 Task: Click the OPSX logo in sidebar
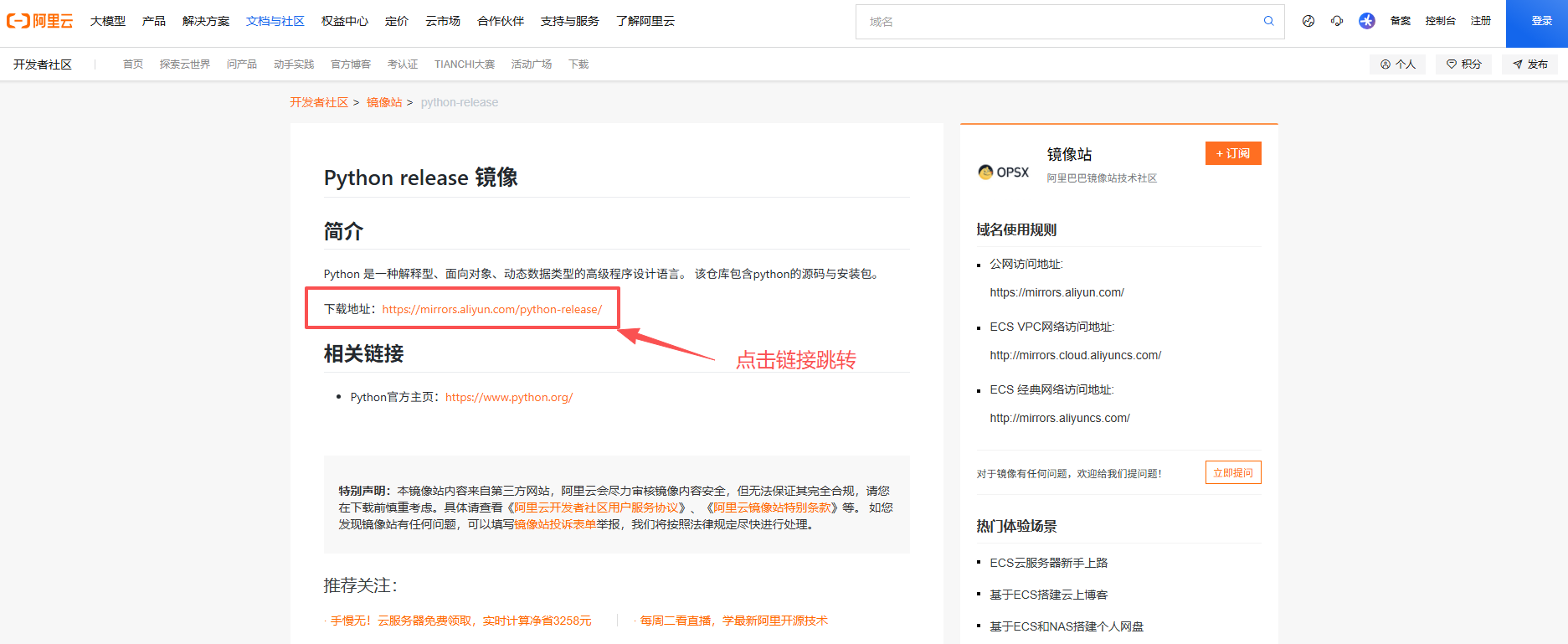[x=1004, y=172]
